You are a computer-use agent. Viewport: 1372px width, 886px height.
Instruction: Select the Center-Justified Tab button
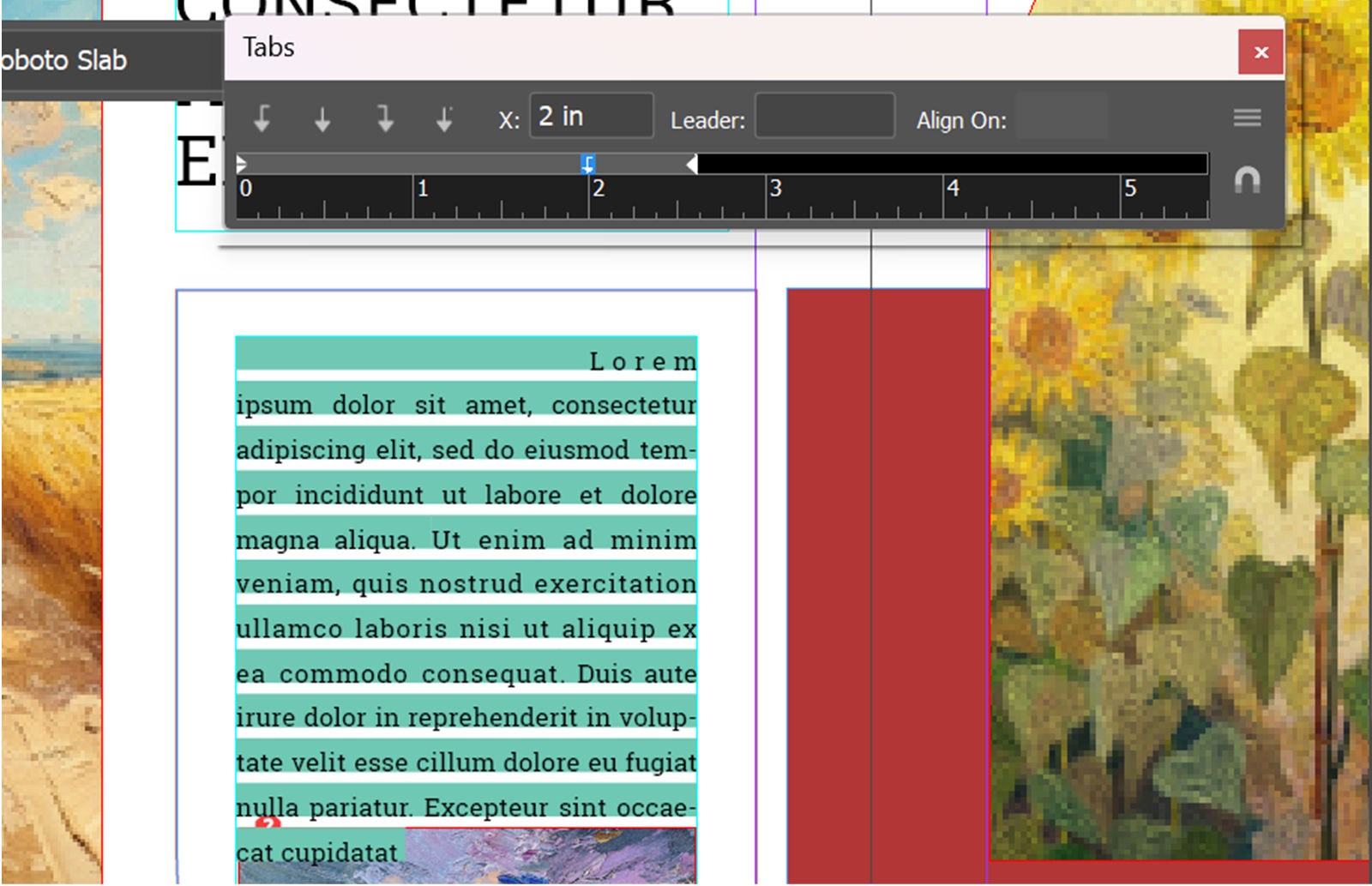click(x=322, y=118)
